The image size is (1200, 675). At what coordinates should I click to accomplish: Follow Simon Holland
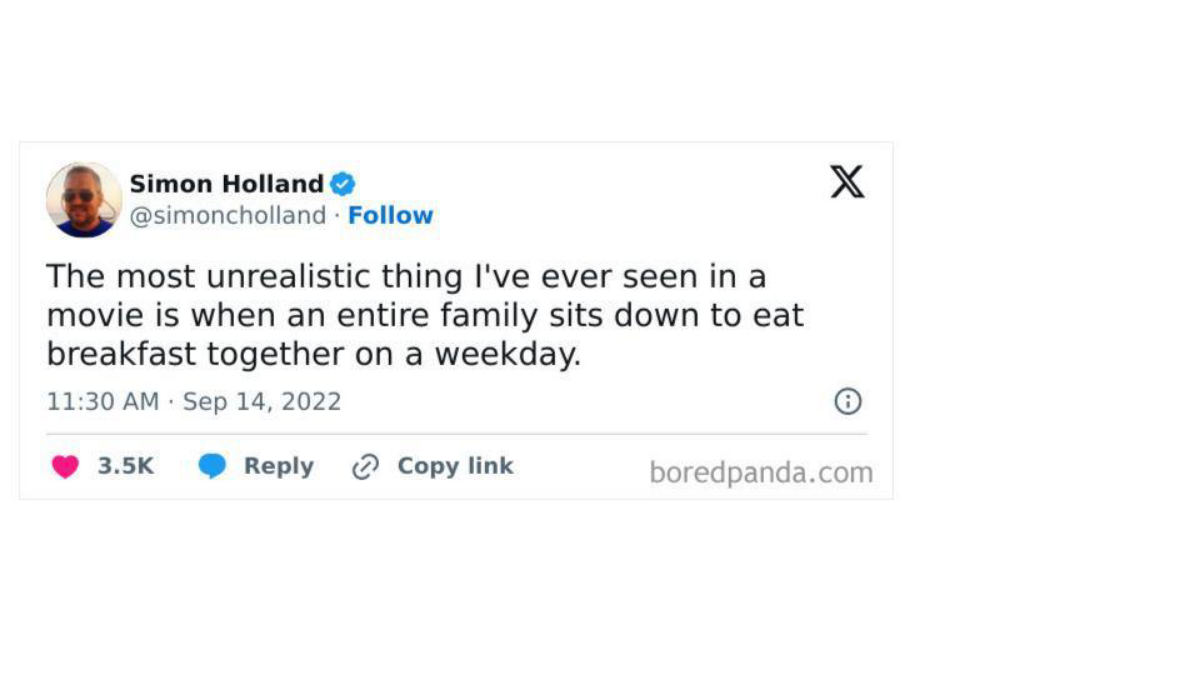tap(390, 216)
